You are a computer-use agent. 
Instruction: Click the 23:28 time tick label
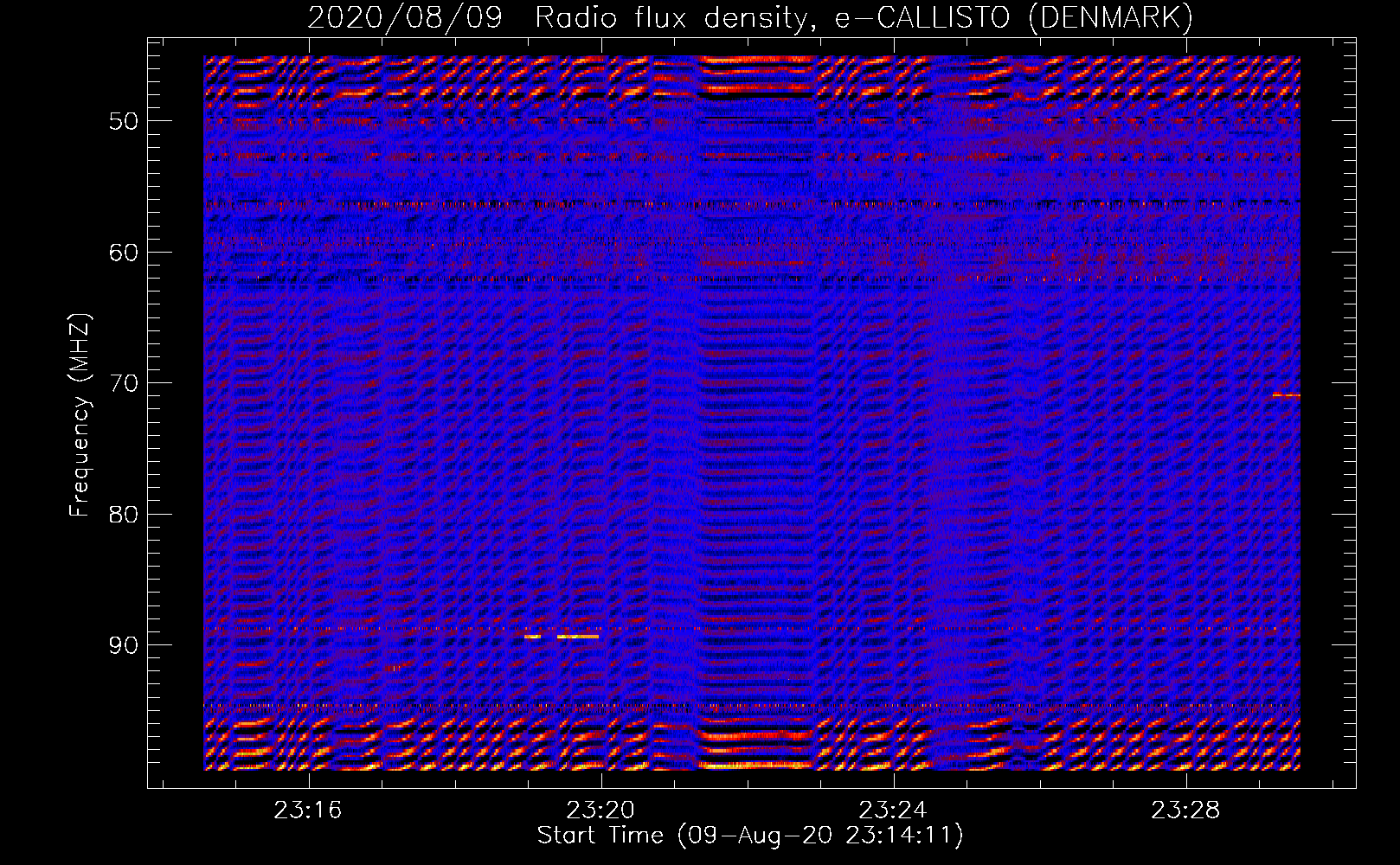(x=1185, y=811)
